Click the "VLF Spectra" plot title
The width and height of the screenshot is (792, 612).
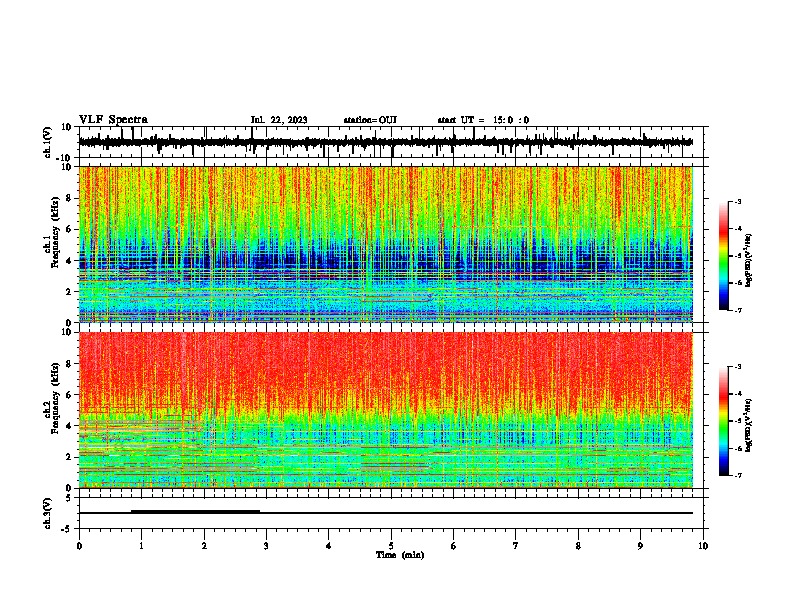pos(113,120)
